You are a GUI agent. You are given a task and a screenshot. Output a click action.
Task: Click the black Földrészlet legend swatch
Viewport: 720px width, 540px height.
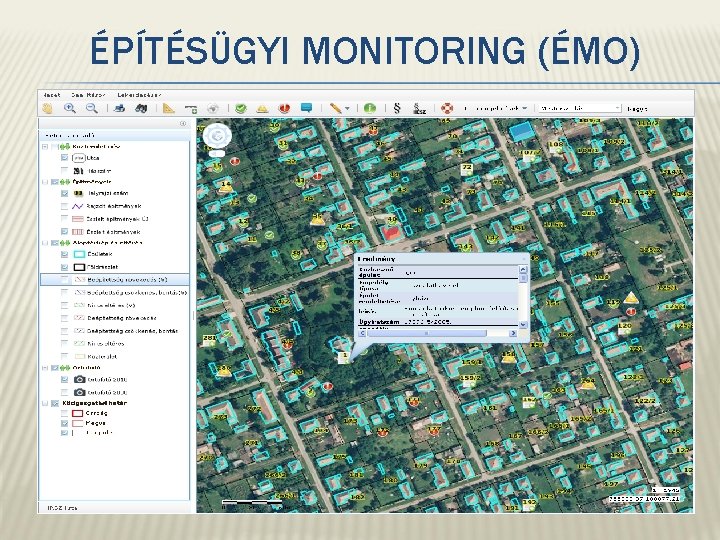[79, 267]
